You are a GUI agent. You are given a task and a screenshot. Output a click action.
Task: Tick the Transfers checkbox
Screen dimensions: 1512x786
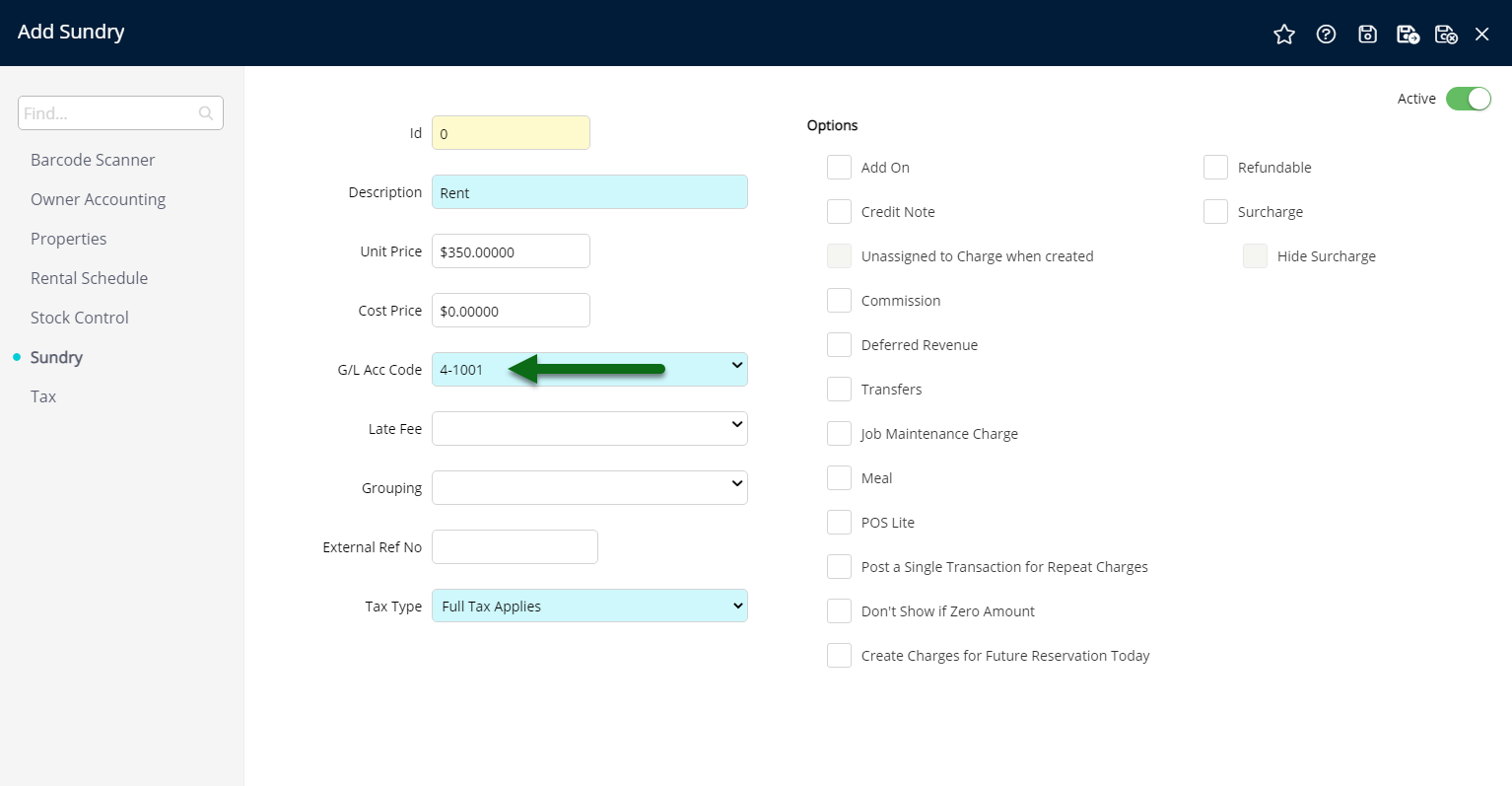[839, 389]
